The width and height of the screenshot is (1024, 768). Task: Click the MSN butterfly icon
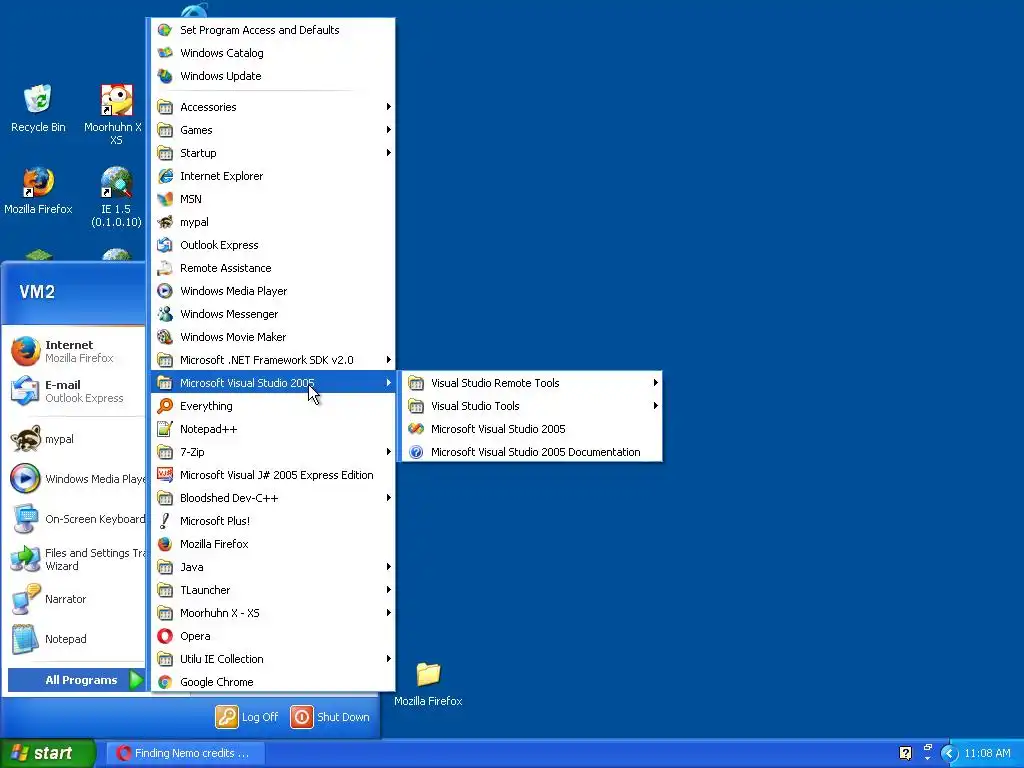pos(165,199)
